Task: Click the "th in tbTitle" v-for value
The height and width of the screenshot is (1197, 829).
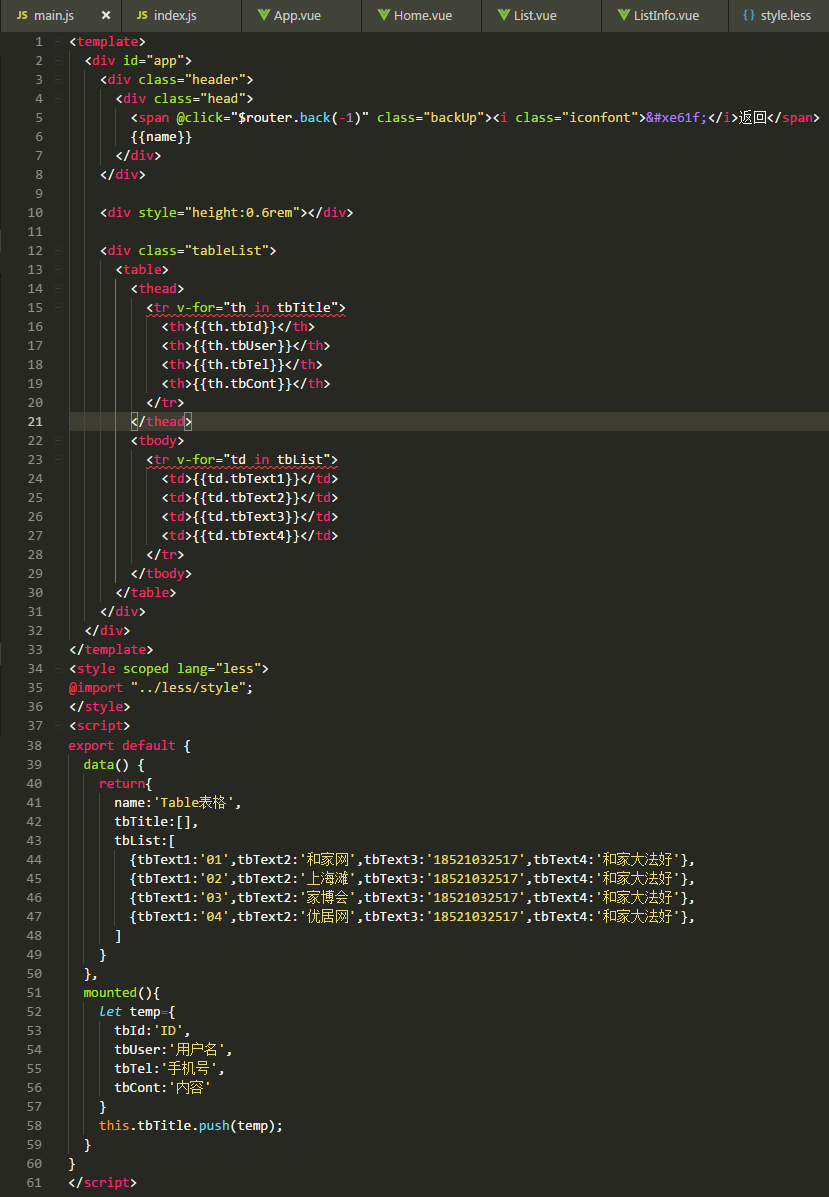Action: 280,308
